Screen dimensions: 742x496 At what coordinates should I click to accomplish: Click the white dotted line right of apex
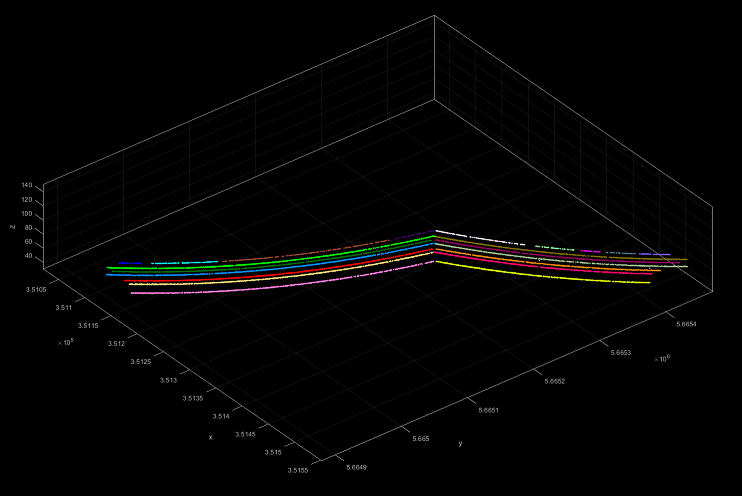click(480, 240)
